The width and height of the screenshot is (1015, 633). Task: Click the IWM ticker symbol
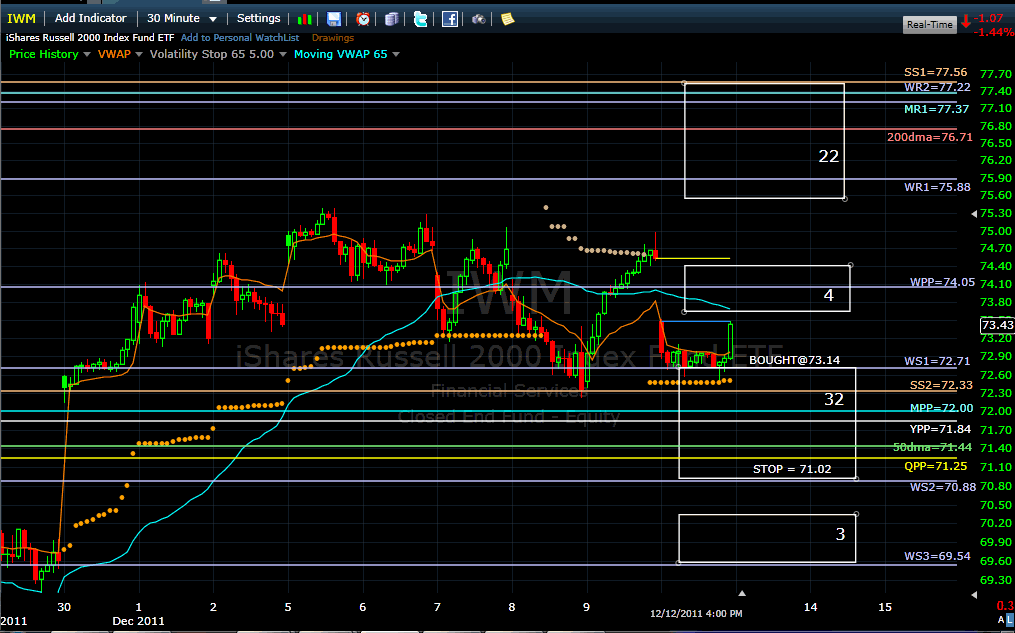tap(21, 19)
